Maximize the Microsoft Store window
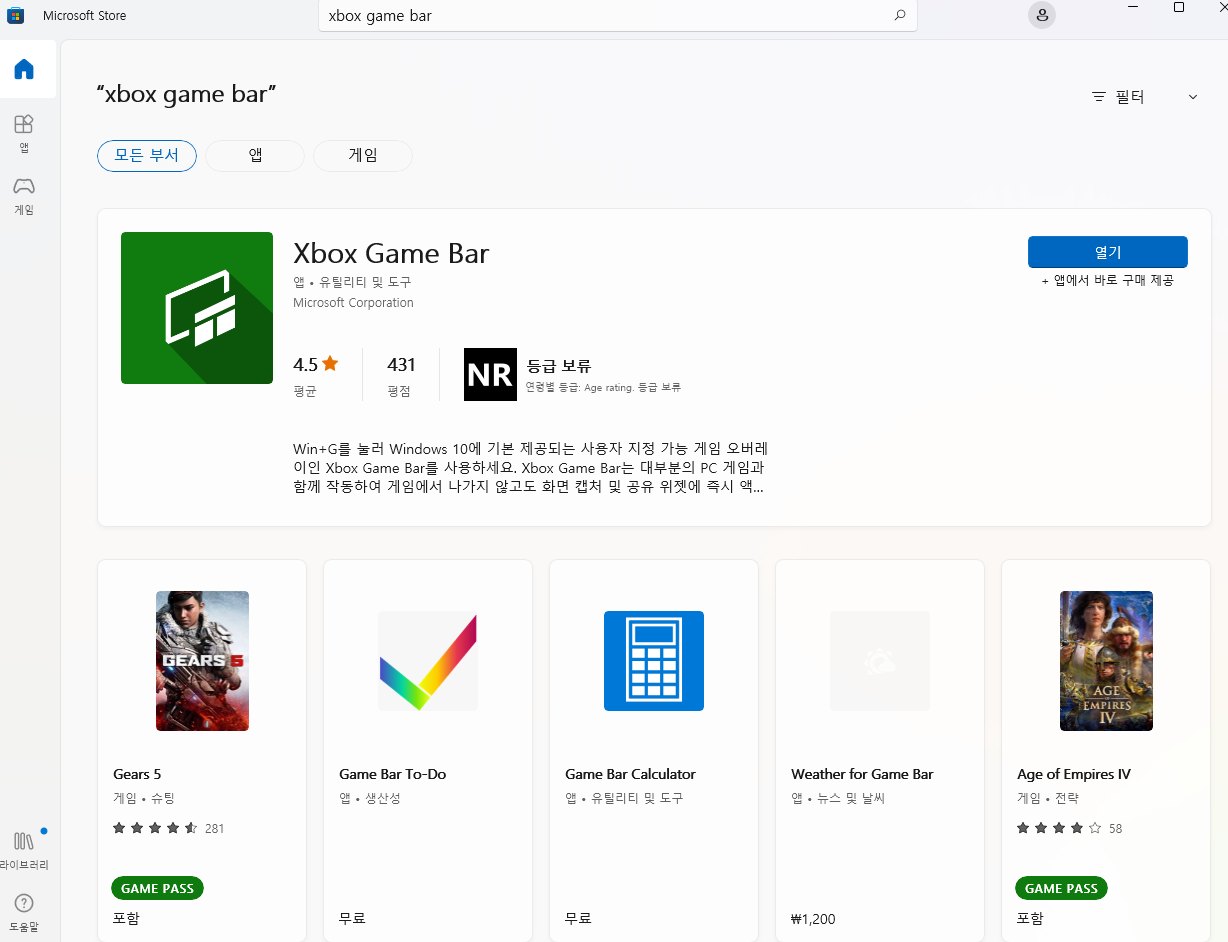Image resolution: width=1228 pixels, height=942 pixels. pyautogui.click(x=1179, y=7)
